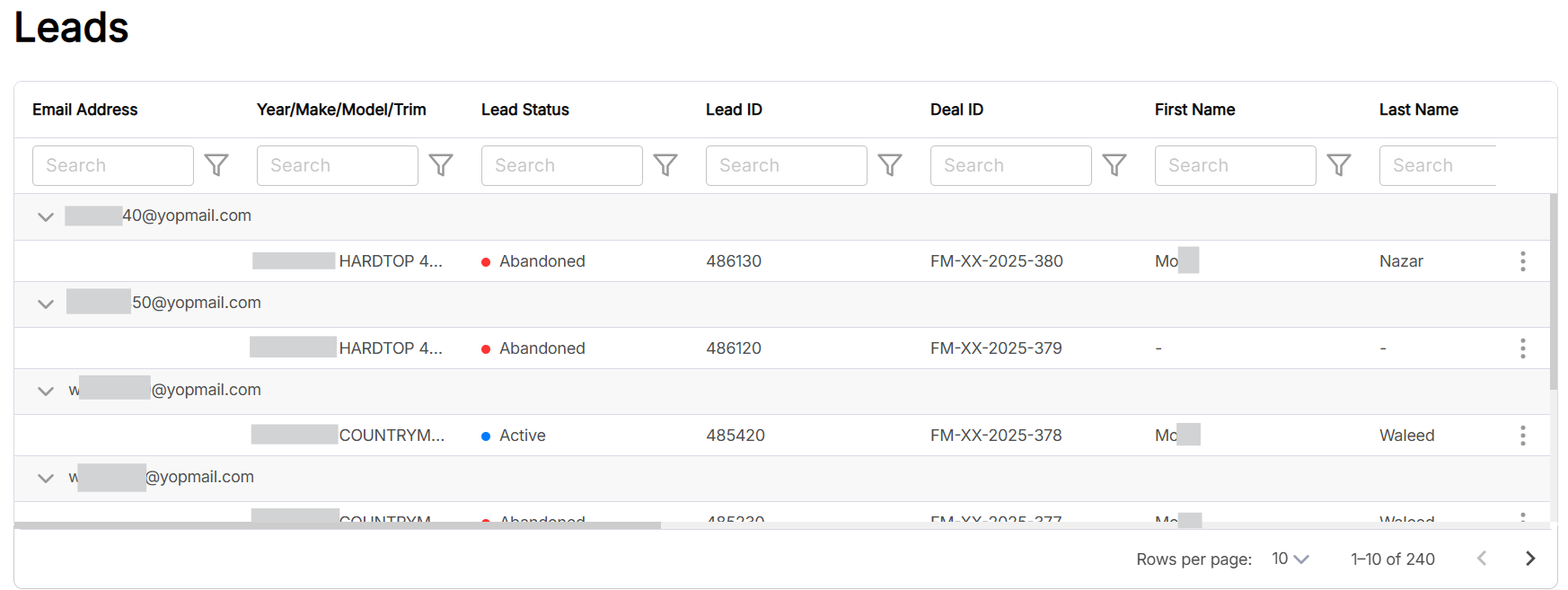Viewport: 1568px width, 590px height.
Task: Click the Leads page heading
Action: (72, 27)
